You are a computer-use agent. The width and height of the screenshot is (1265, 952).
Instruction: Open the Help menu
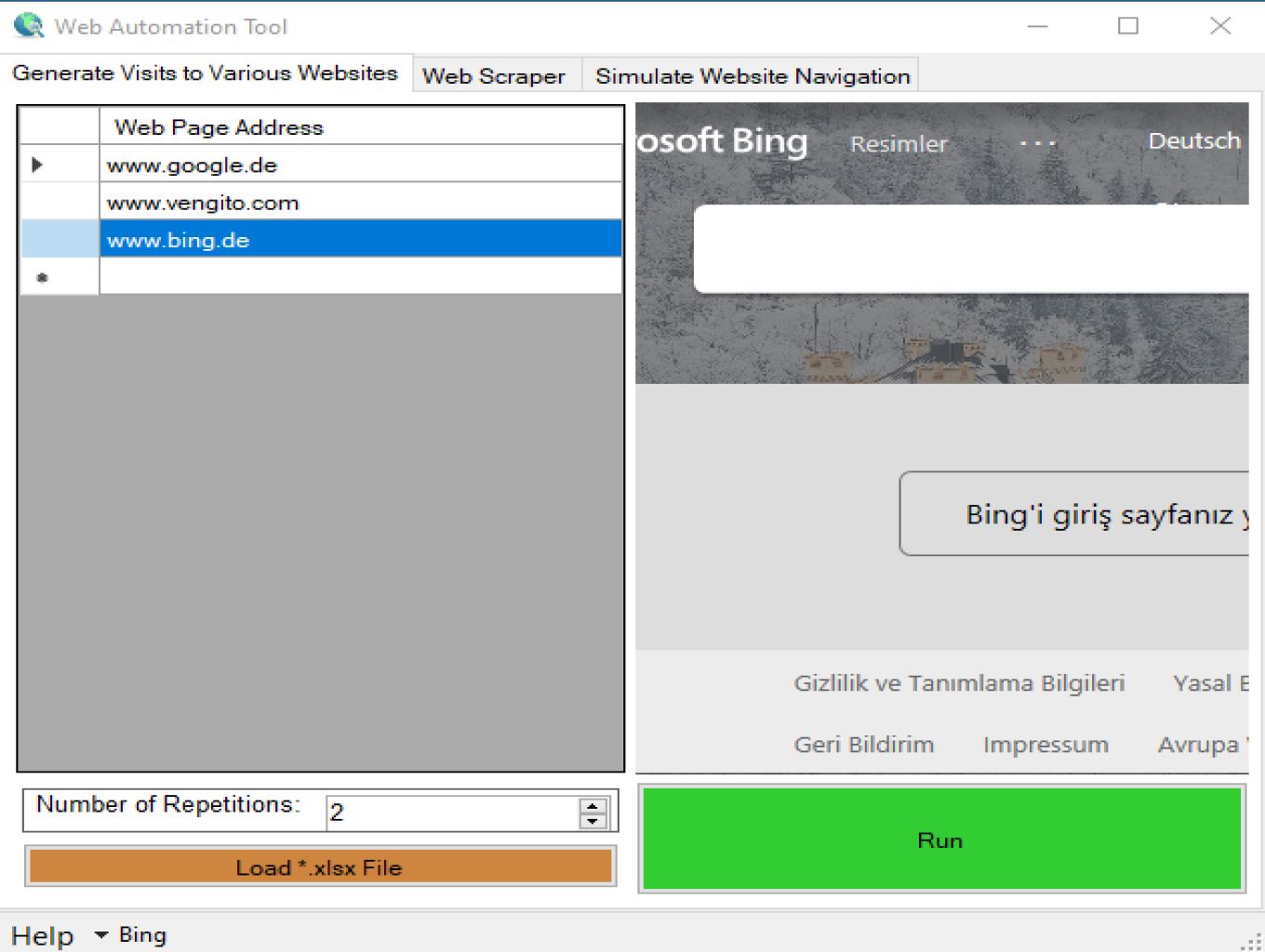tap(43, 935)
